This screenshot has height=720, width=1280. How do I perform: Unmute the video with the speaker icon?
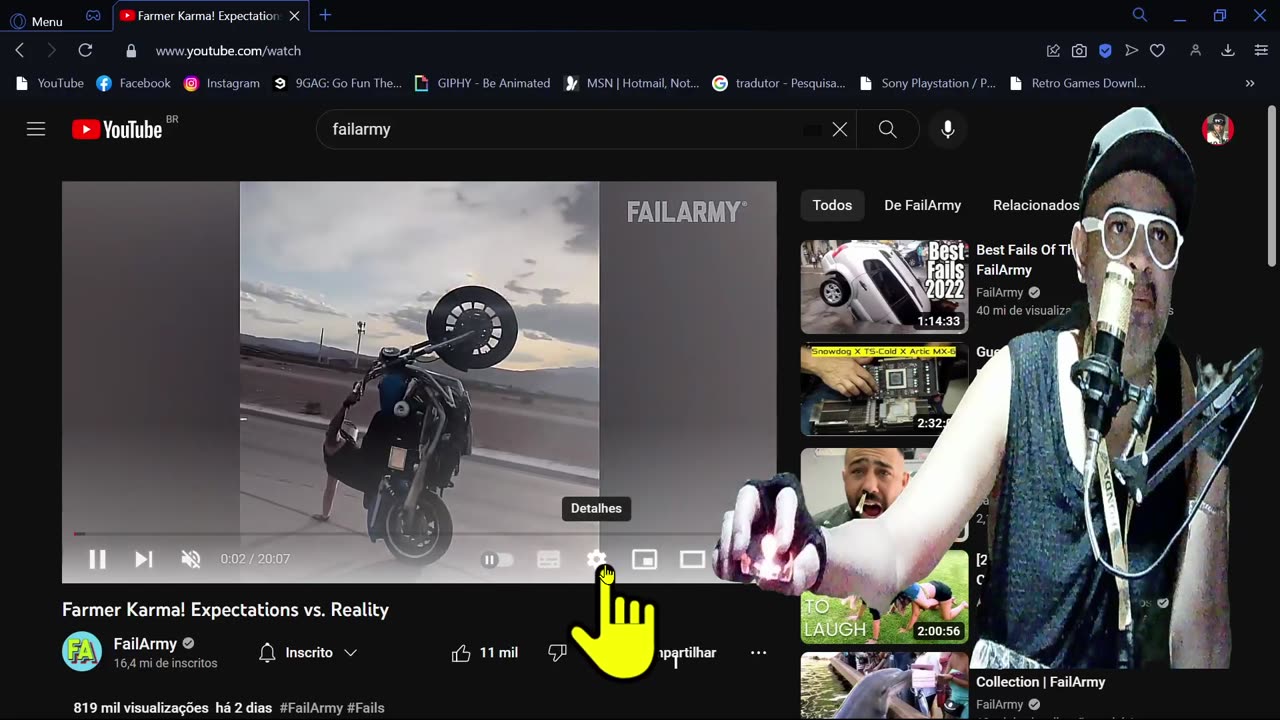tap(191, 559)
